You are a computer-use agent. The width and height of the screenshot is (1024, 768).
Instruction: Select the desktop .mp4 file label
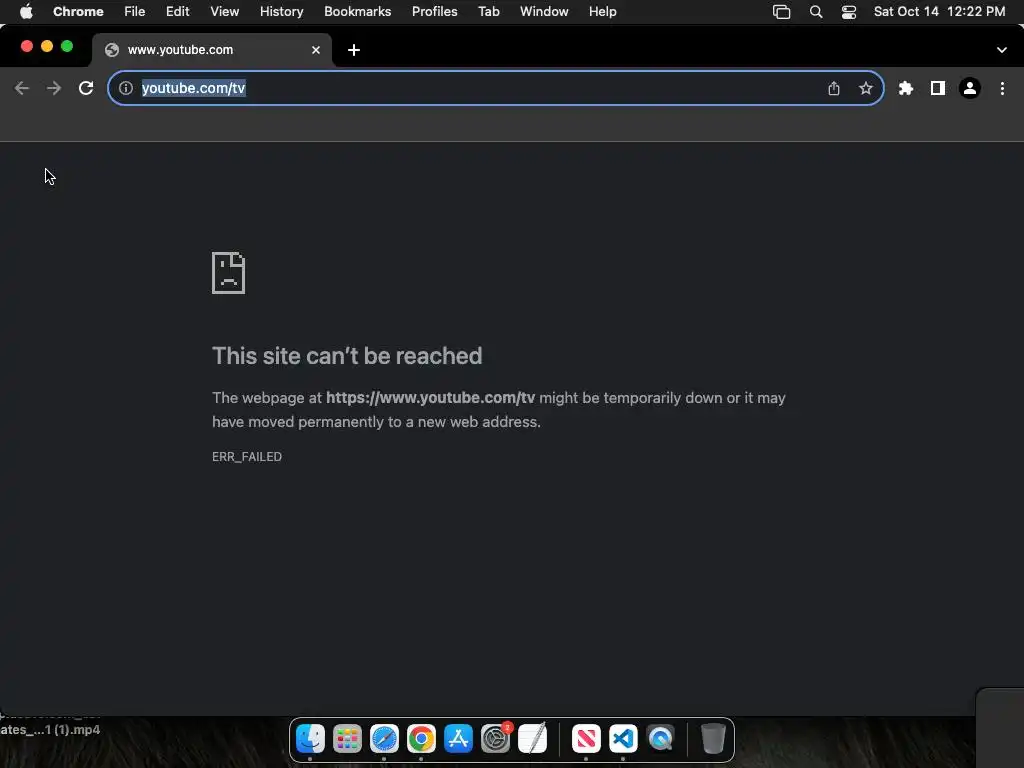(x=50, y=729)
